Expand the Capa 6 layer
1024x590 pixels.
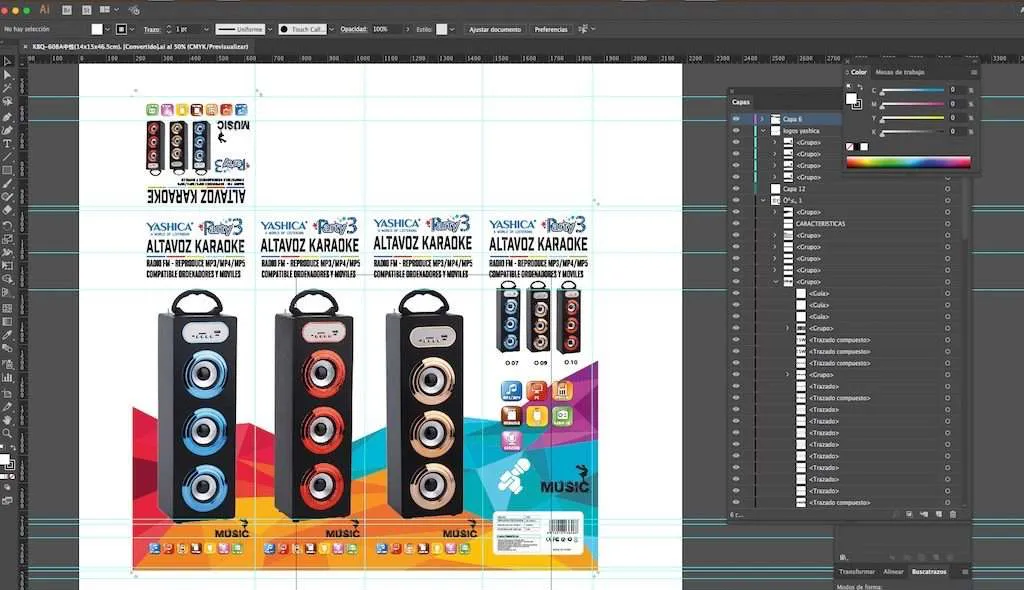click(x=762, y=119)
